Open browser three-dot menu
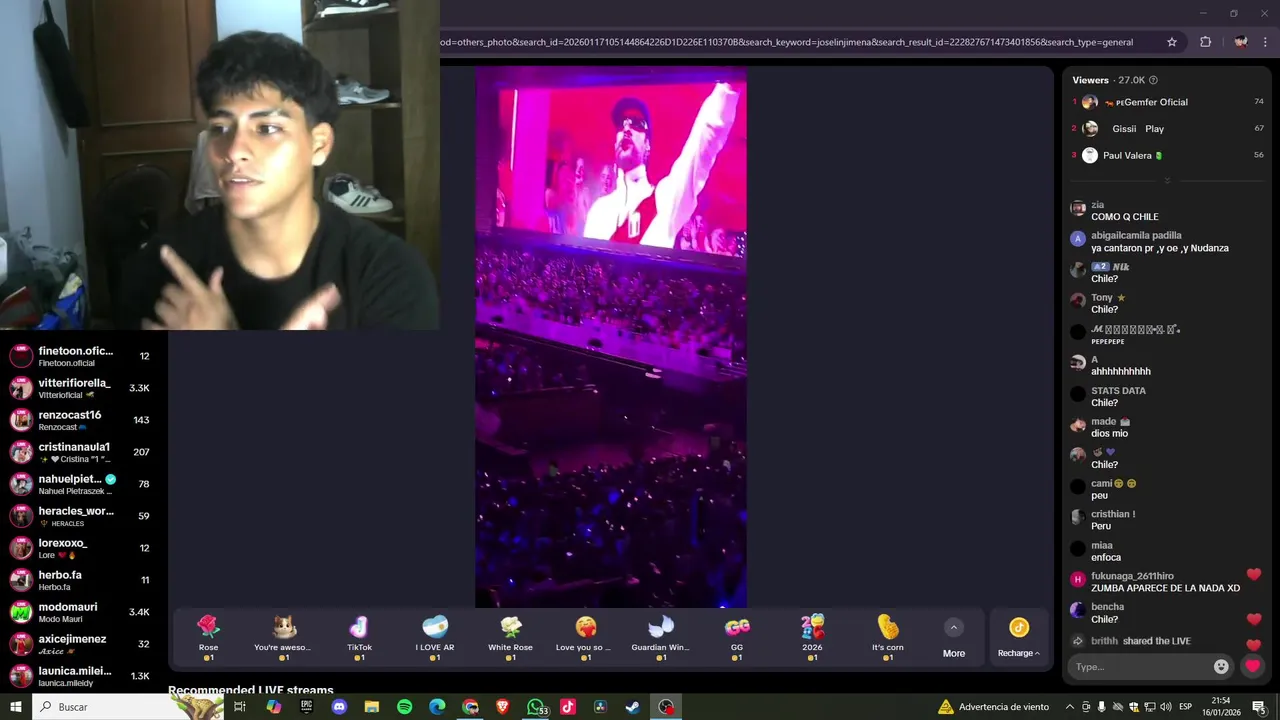Viewport: 1280px width, 720px height. pyautogui.click(x=1266, y=42)
